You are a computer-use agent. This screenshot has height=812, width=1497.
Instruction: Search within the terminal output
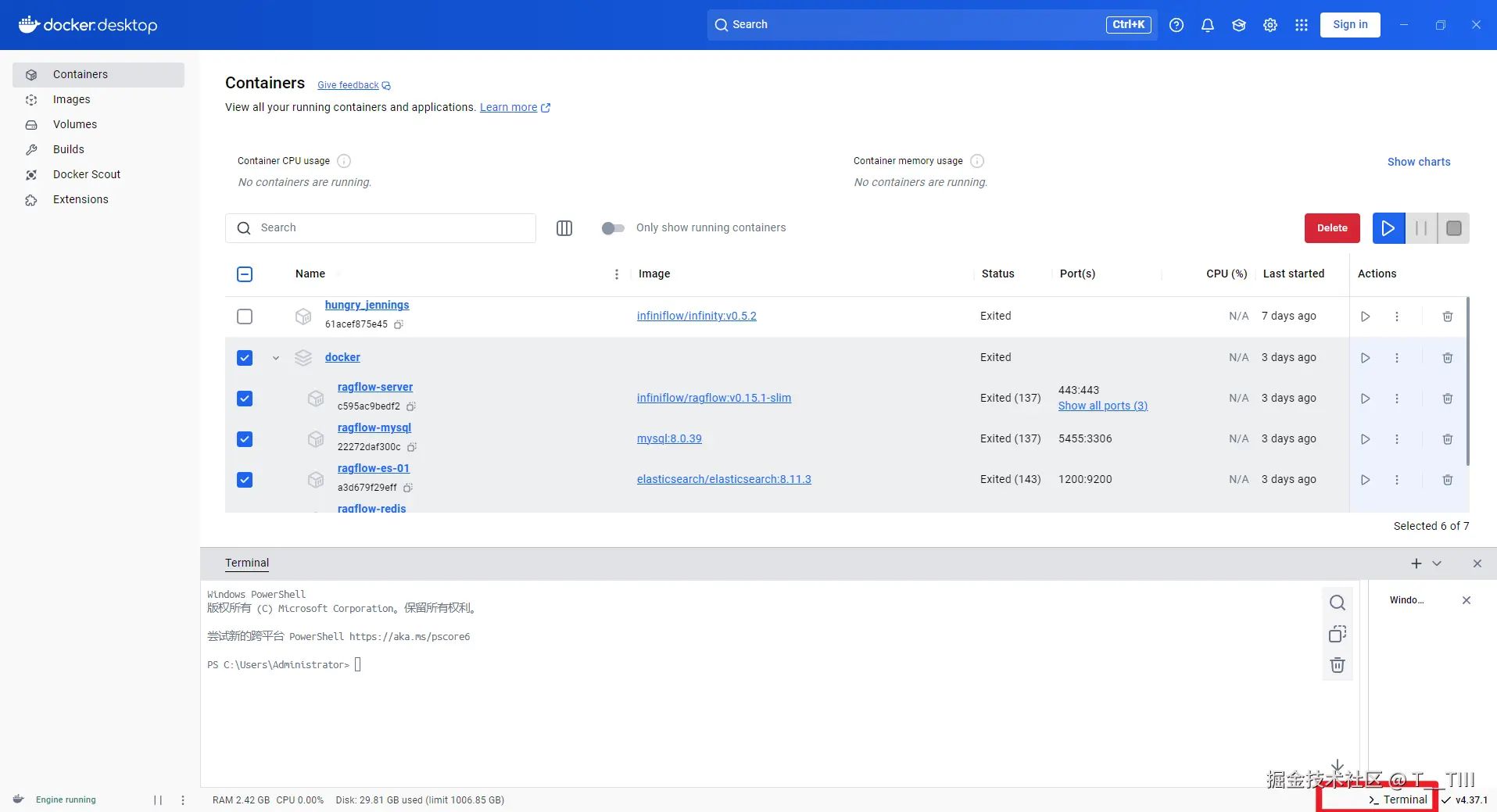click(1338, 603)
